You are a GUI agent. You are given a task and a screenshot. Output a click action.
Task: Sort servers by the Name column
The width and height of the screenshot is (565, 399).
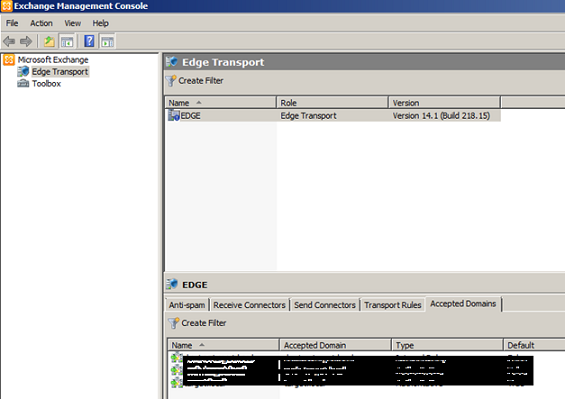221,103
